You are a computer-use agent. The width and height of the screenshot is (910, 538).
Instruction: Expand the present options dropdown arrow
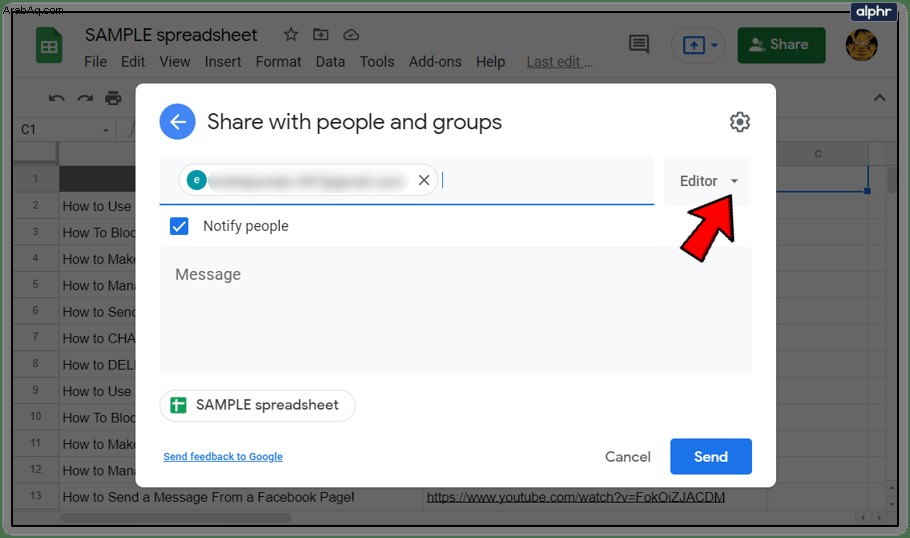point(714,45)
